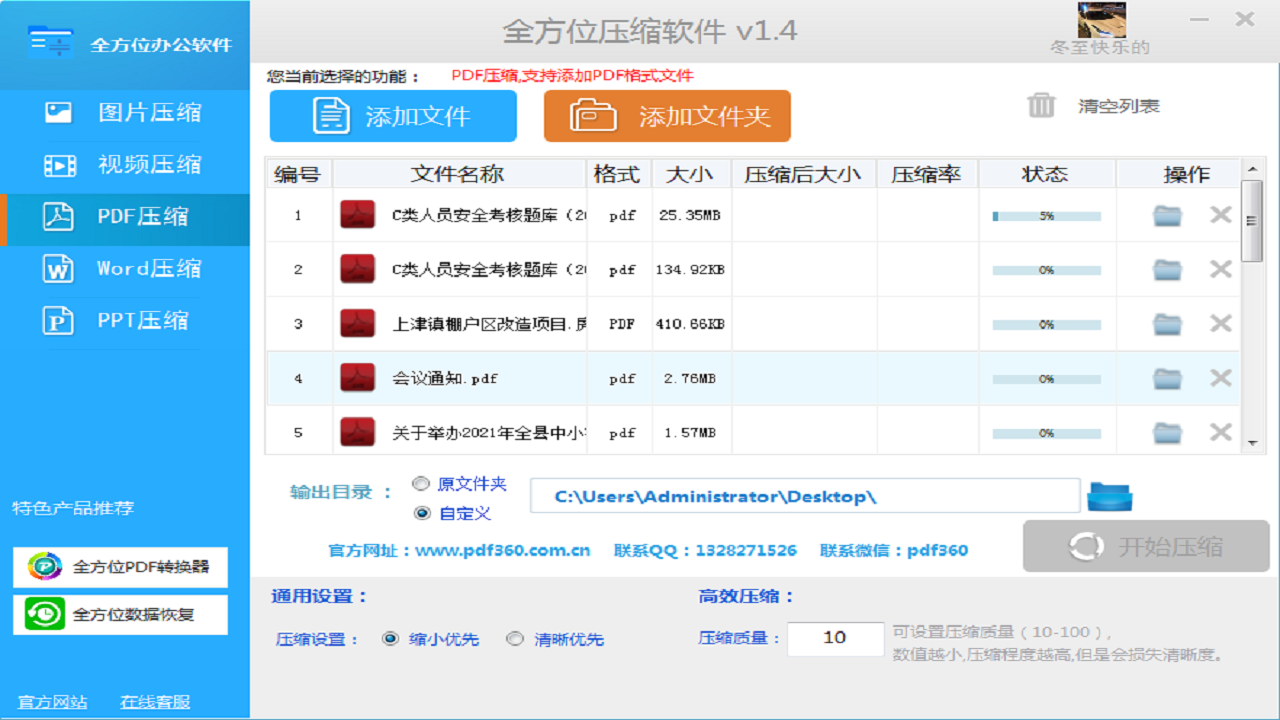The width and height of the screenshot is (1280, 720).
Task: Click 添加文件 to add files
Action: coord(393,116)
